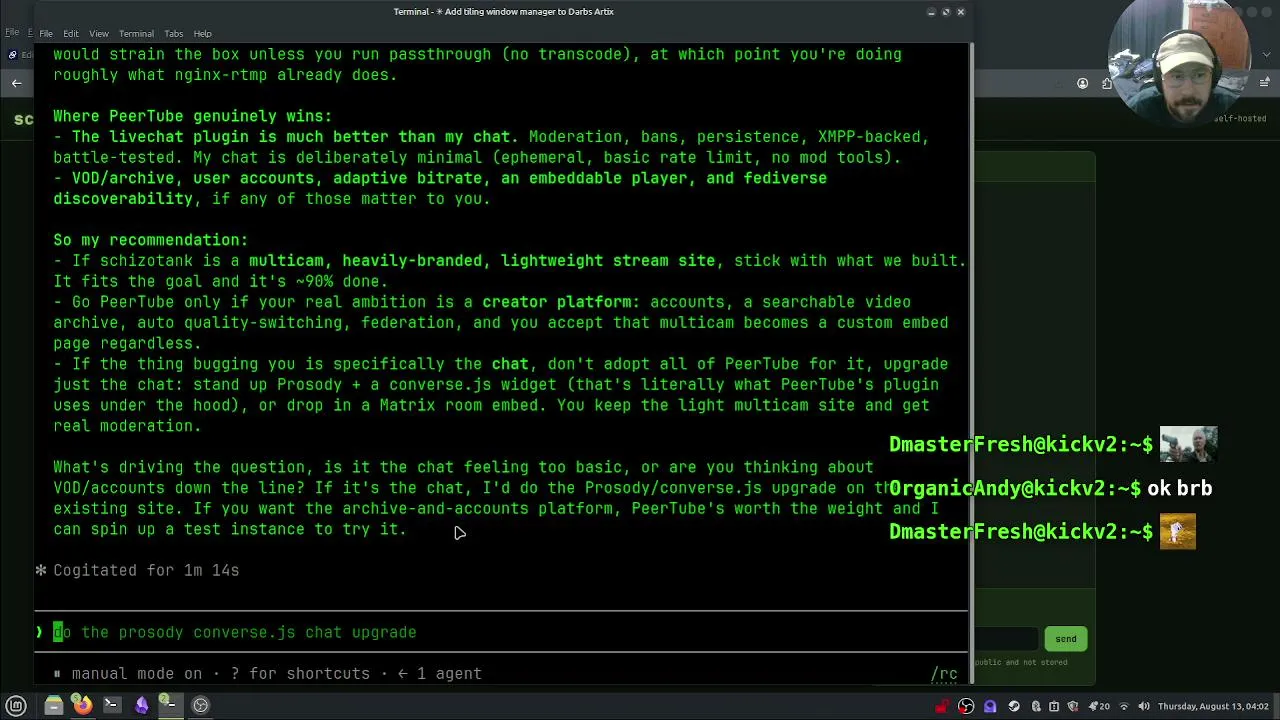
Task: Open the volume control tray icon
Action: point(1144,706)
